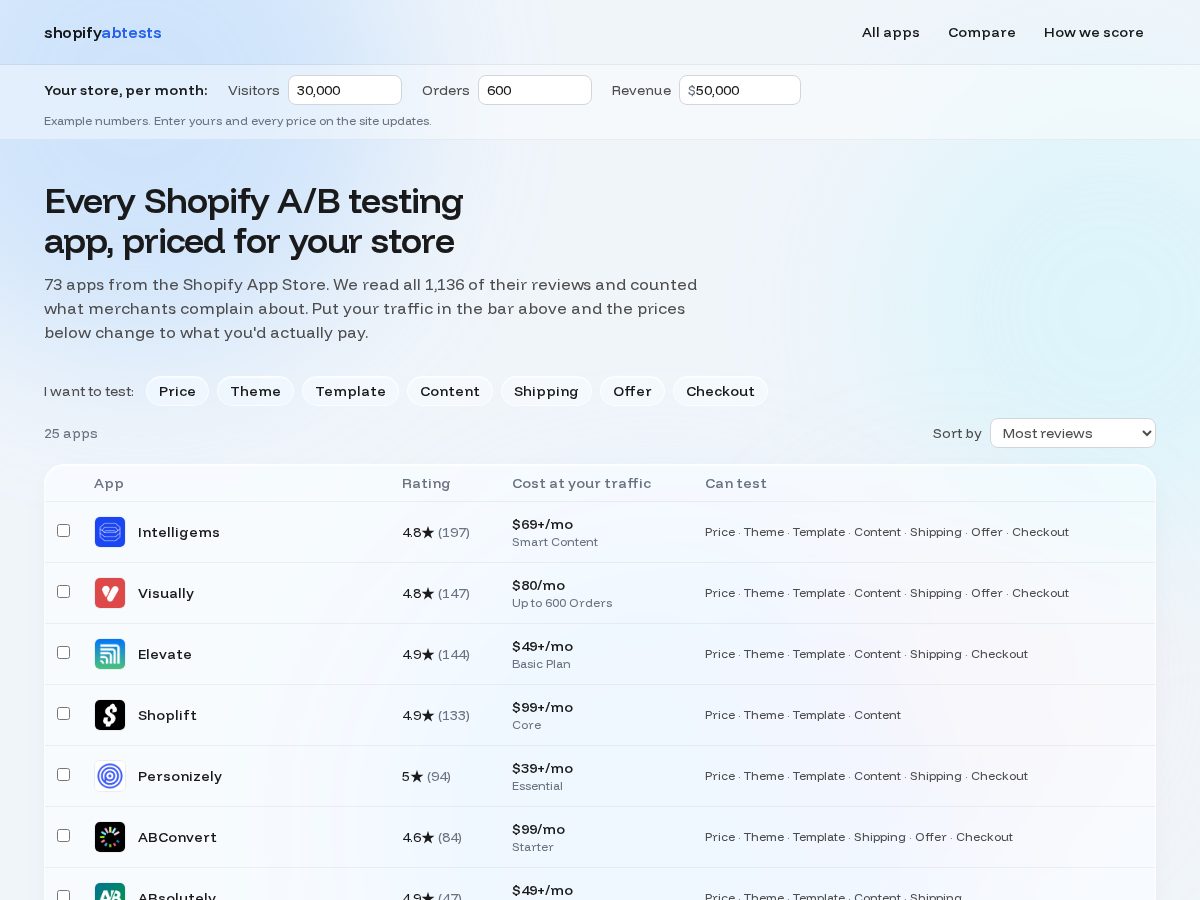Focus the Revenue input field

tap(740, 90)
